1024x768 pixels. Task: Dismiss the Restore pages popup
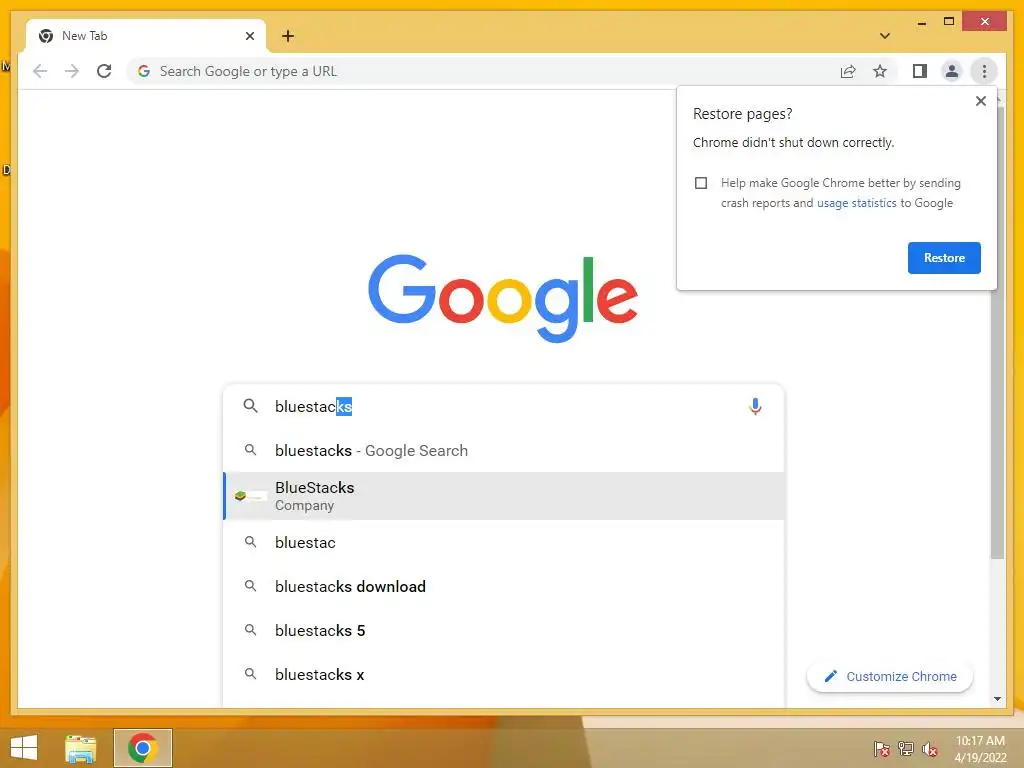pyautogui.click(x=980, y=101)
